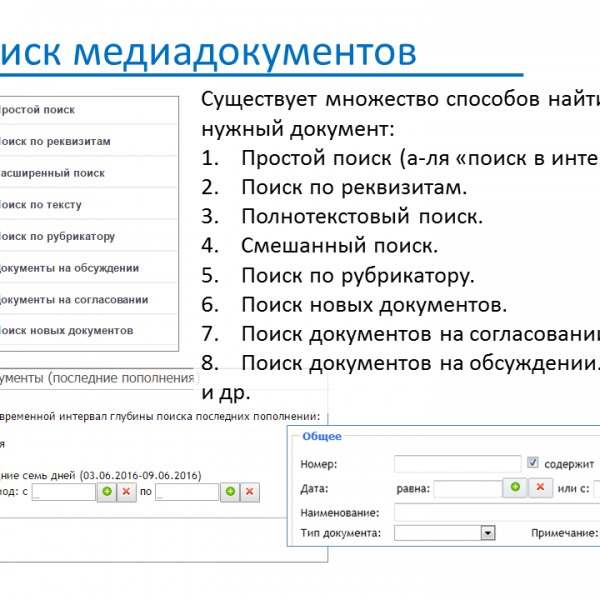Click green plus button after period 'по' field
Screen dimensions: 600x600
pyautogui.click(x=230, y=492)
